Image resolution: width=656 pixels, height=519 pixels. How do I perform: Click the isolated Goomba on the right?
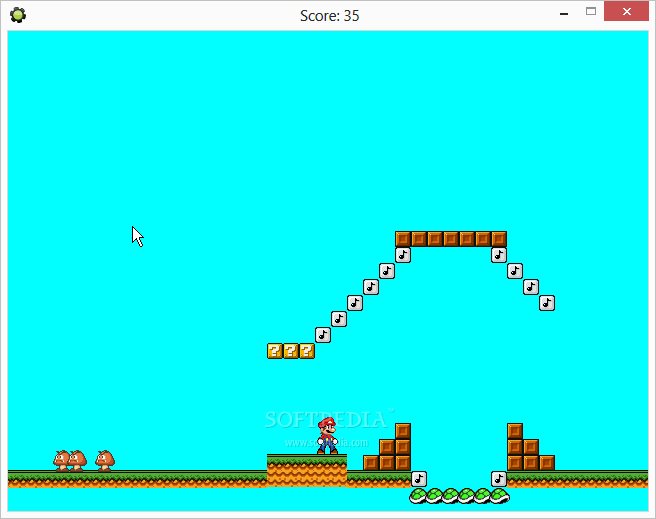point(105,461)
